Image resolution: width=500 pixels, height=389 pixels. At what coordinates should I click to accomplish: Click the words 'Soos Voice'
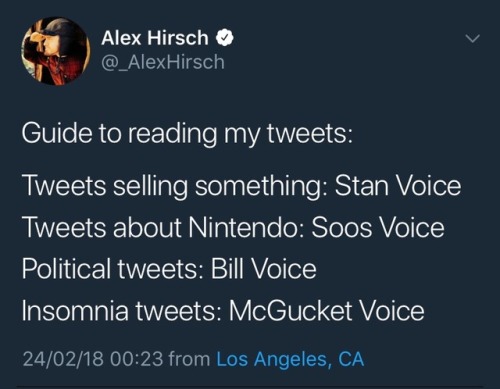(378, 227)
